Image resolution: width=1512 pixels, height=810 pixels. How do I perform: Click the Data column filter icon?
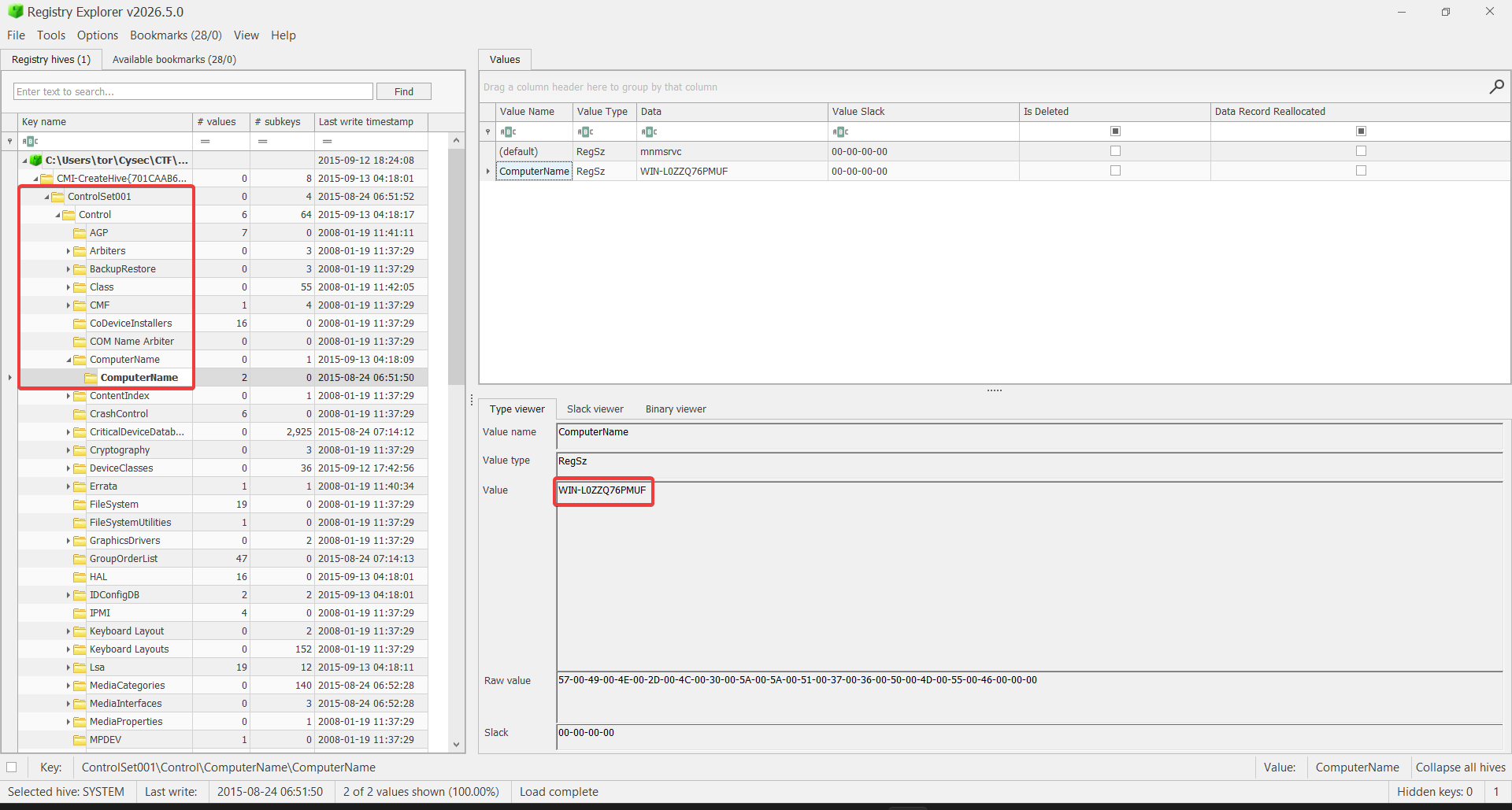(649, 131)
